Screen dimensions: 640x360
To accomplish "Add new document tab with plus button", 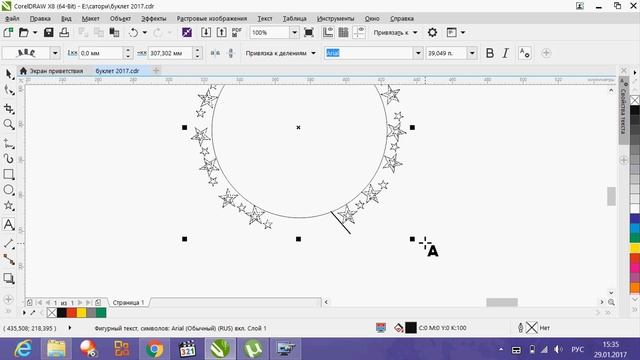I will pyautogui.click(x=156, y=71).
